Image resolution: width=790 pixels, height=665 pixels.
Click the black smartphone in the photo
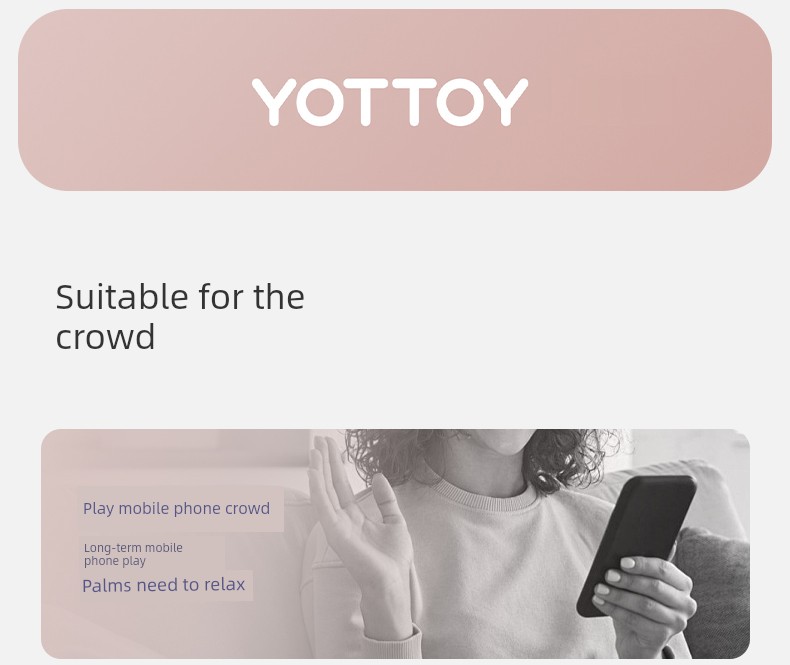[x=637, y=545]
